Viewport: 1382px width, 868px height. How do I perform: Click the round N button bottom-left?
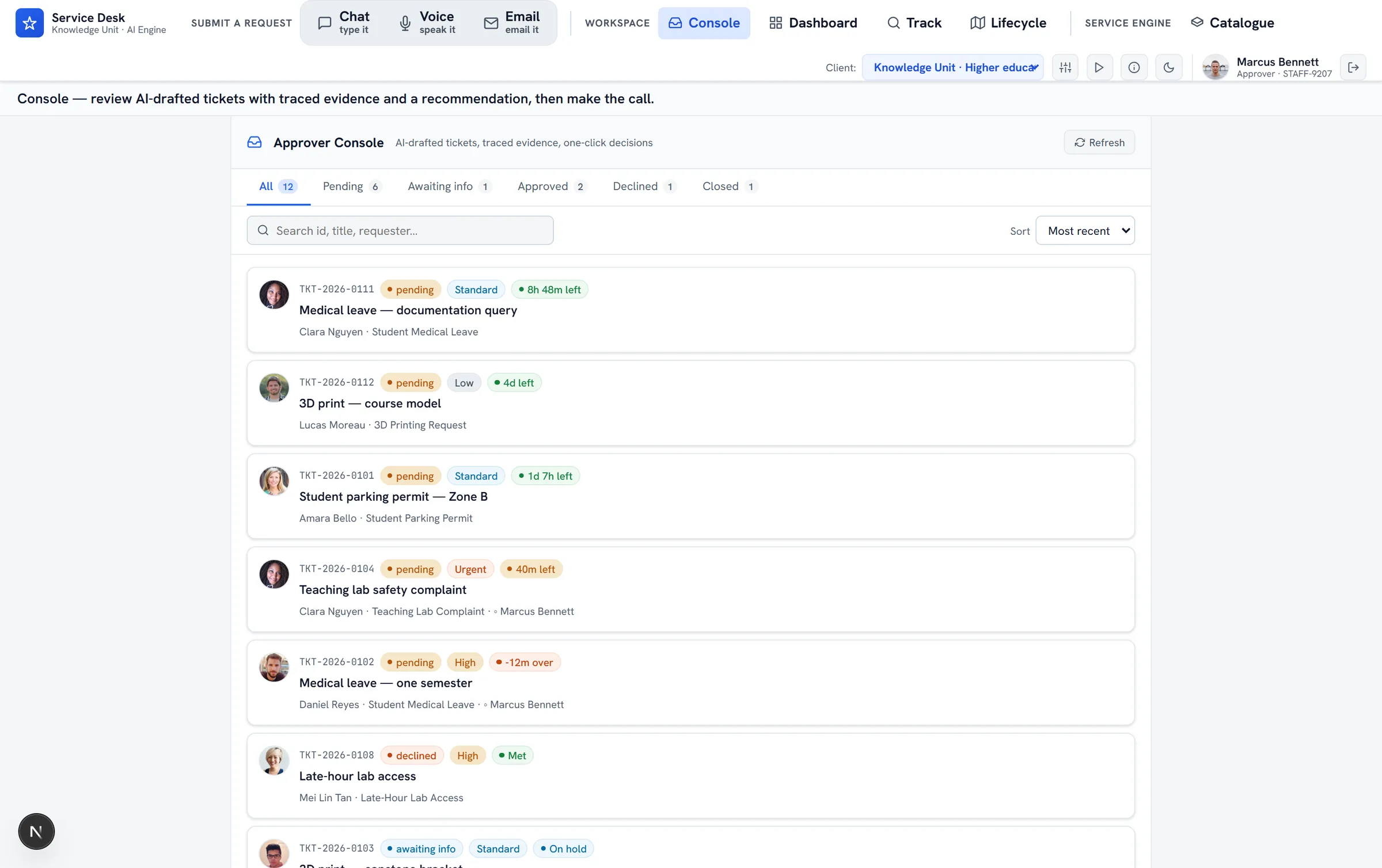point(36,831)
